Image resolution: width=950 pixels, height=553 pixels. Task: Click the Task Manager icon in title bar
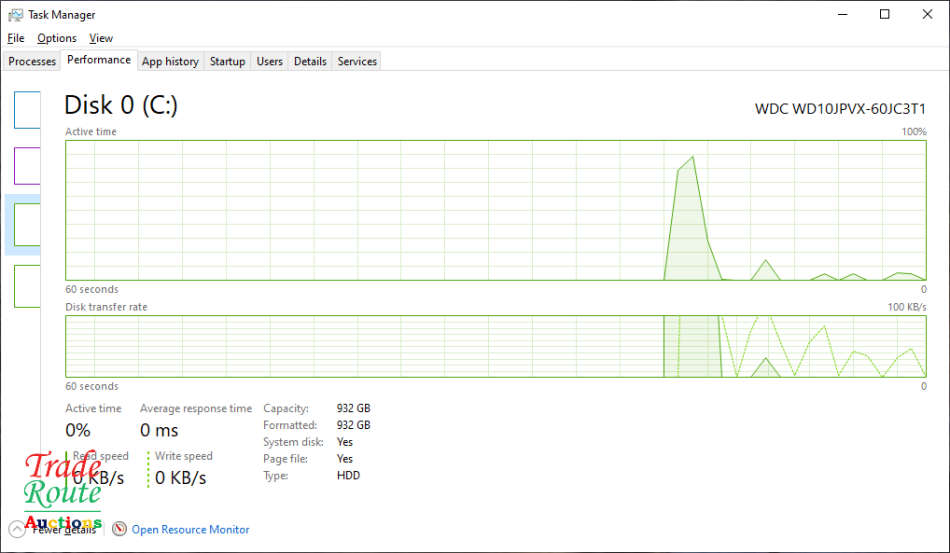(15, 15)
